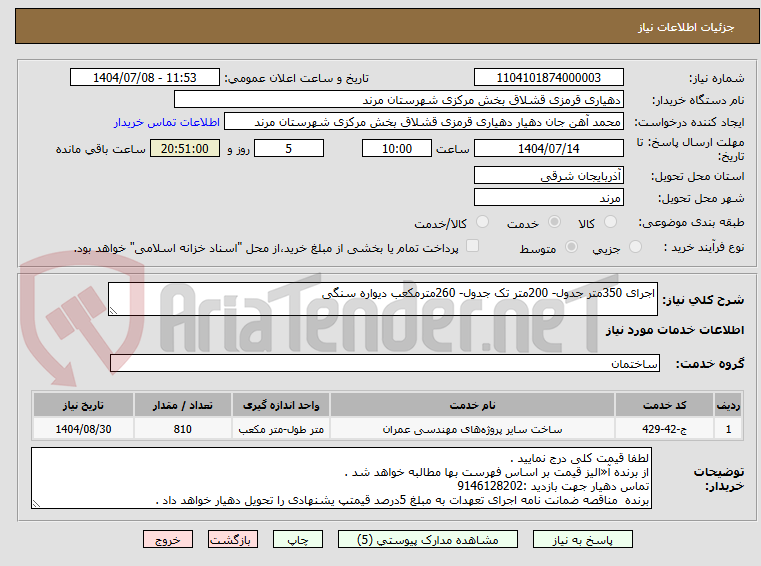Click the استان محل تحویل label
The image size is (761, 566).
point(697,176)
